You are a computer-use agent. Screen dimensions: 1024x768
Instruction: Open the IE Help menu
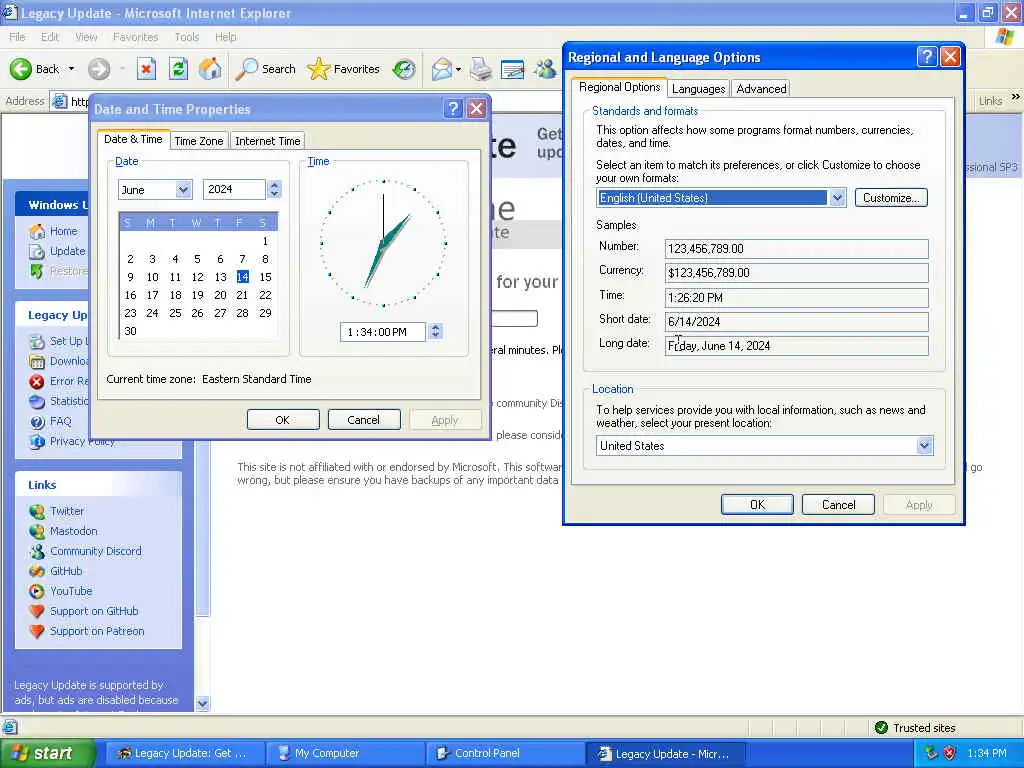[x=225, y=37]
